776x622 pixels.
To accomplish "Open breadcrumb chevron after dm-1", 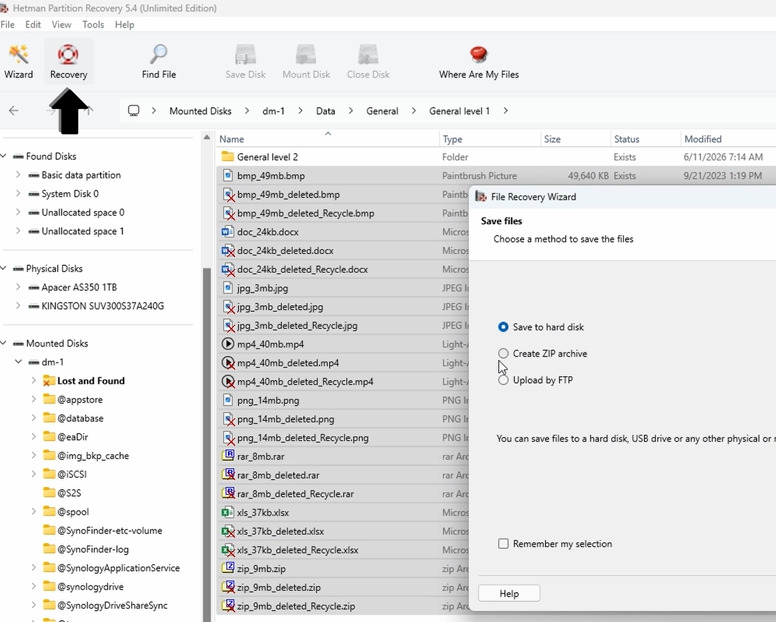I will pyautogui.click(x=300, y=111).
